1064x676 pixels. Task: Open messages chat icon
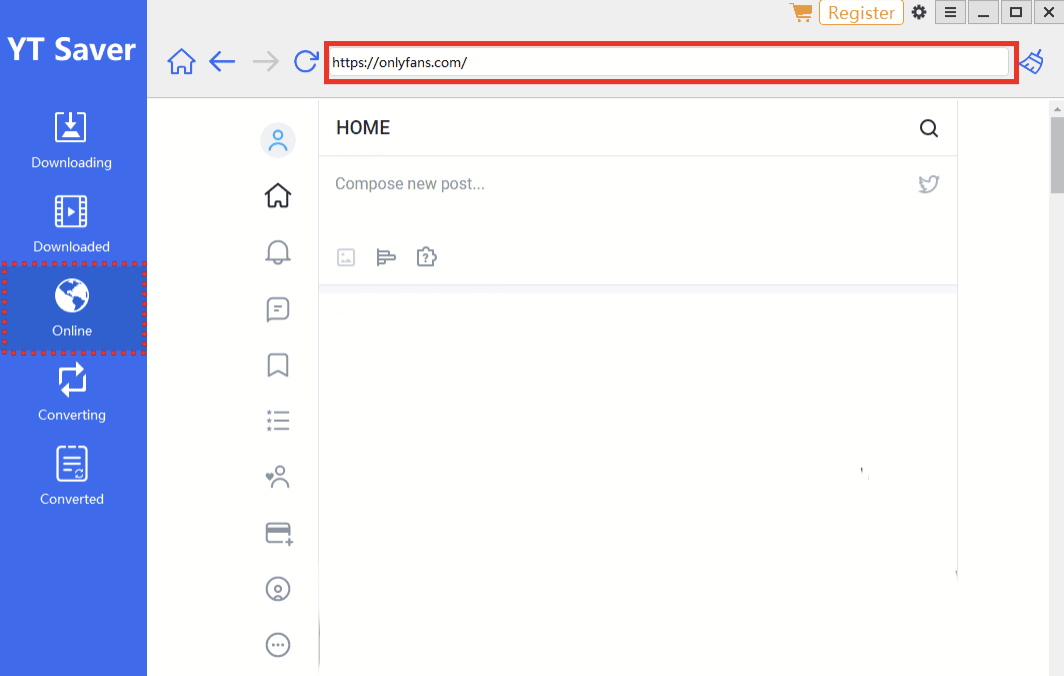(x=278, y=309)
